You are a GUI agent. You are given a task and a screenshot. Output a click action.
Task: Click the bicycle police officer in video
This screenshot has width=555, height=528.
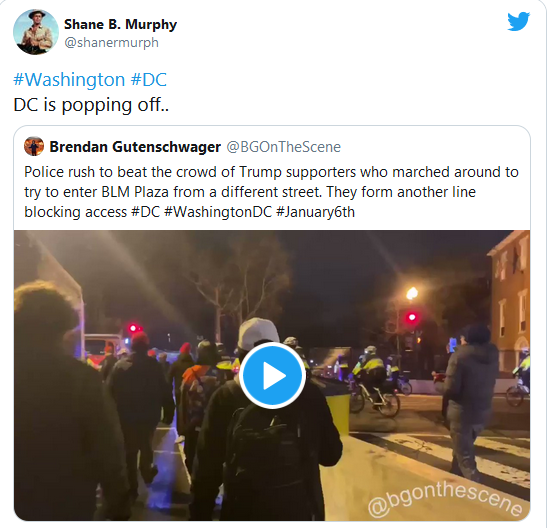tap(372, 381)
